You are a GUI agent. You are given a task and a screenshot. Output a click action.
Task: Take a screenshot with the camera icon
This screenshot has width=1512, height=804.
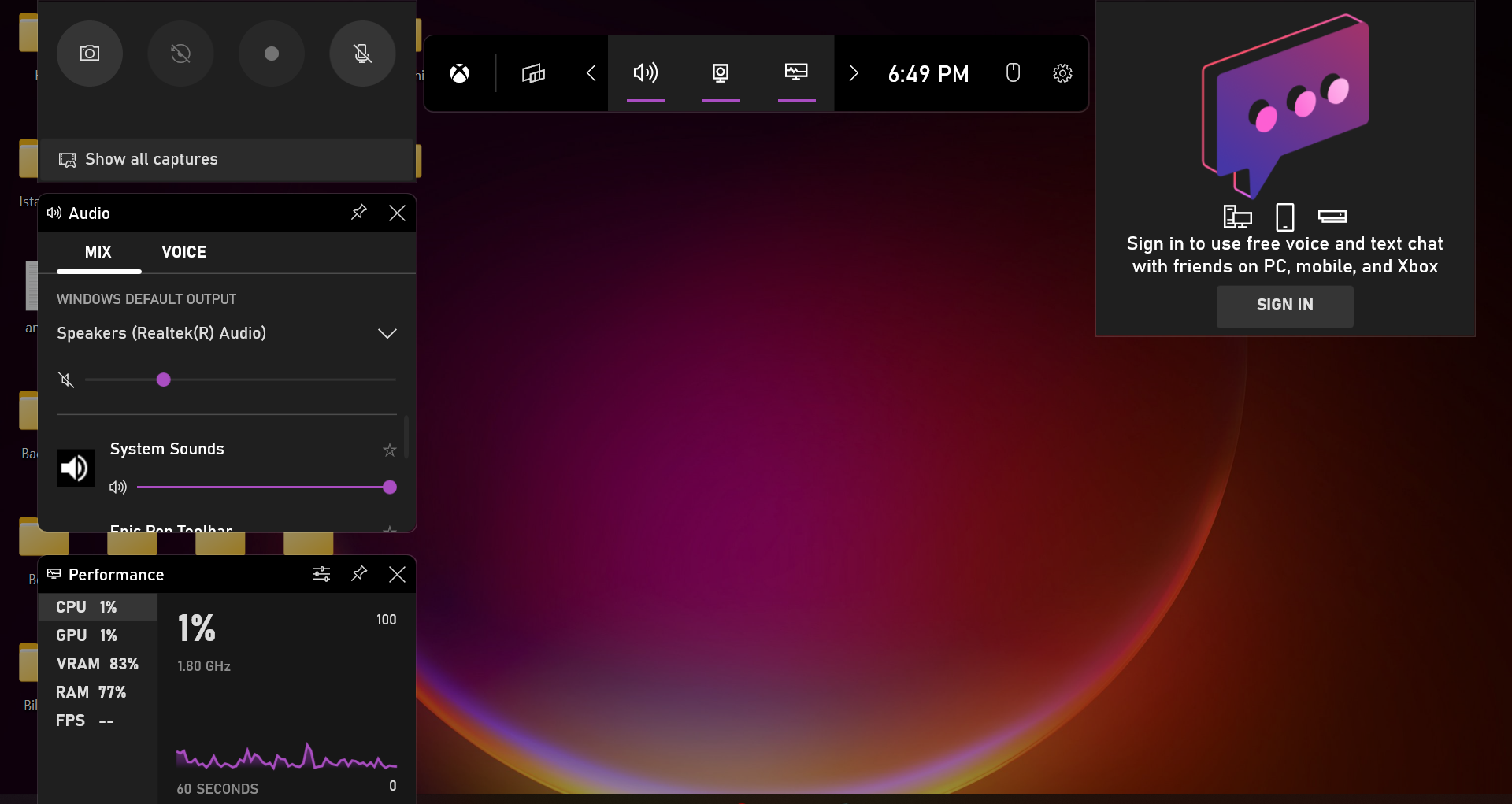(x=90, y=54)
